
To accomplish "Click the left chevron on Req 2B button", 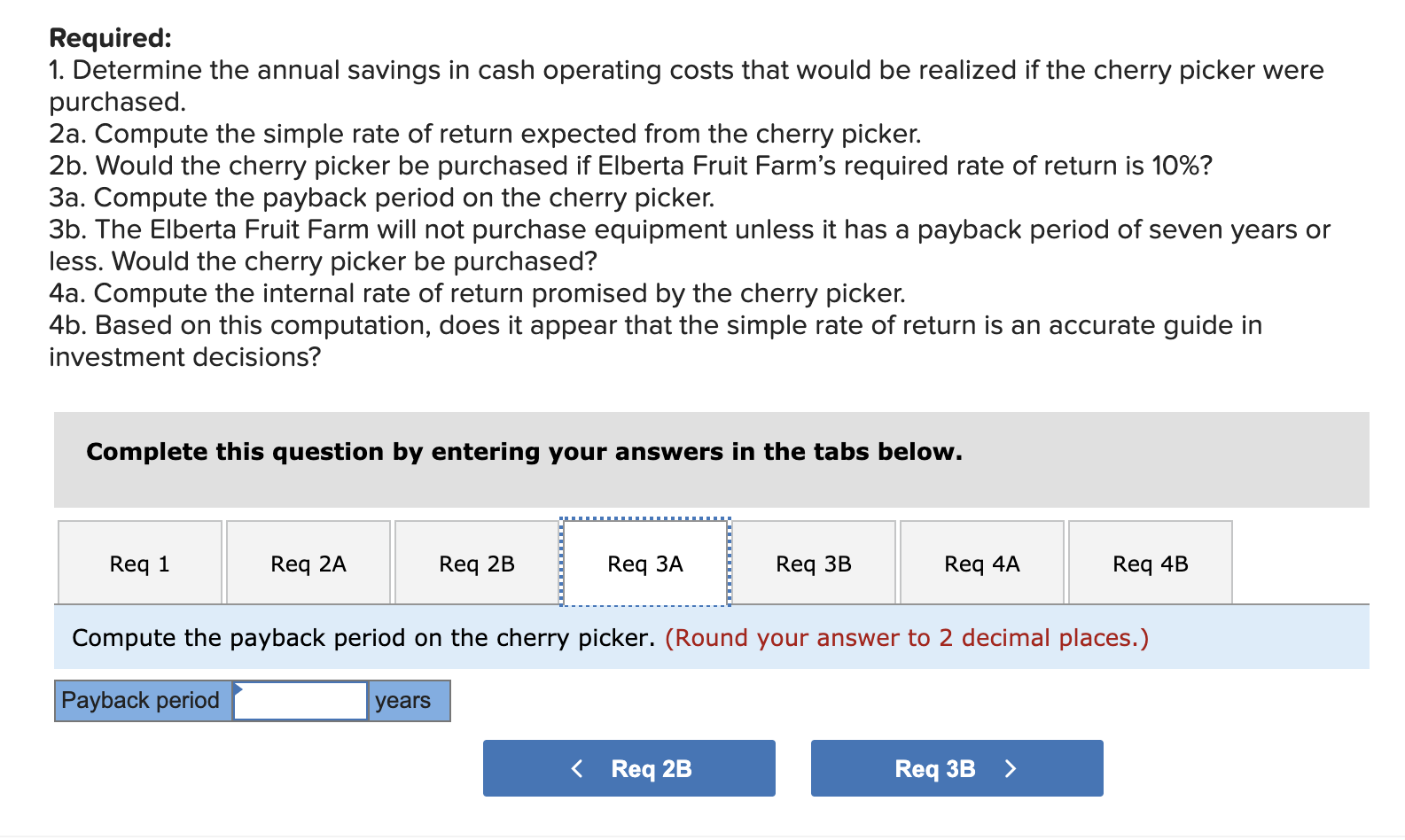I will tap(577, 768).
